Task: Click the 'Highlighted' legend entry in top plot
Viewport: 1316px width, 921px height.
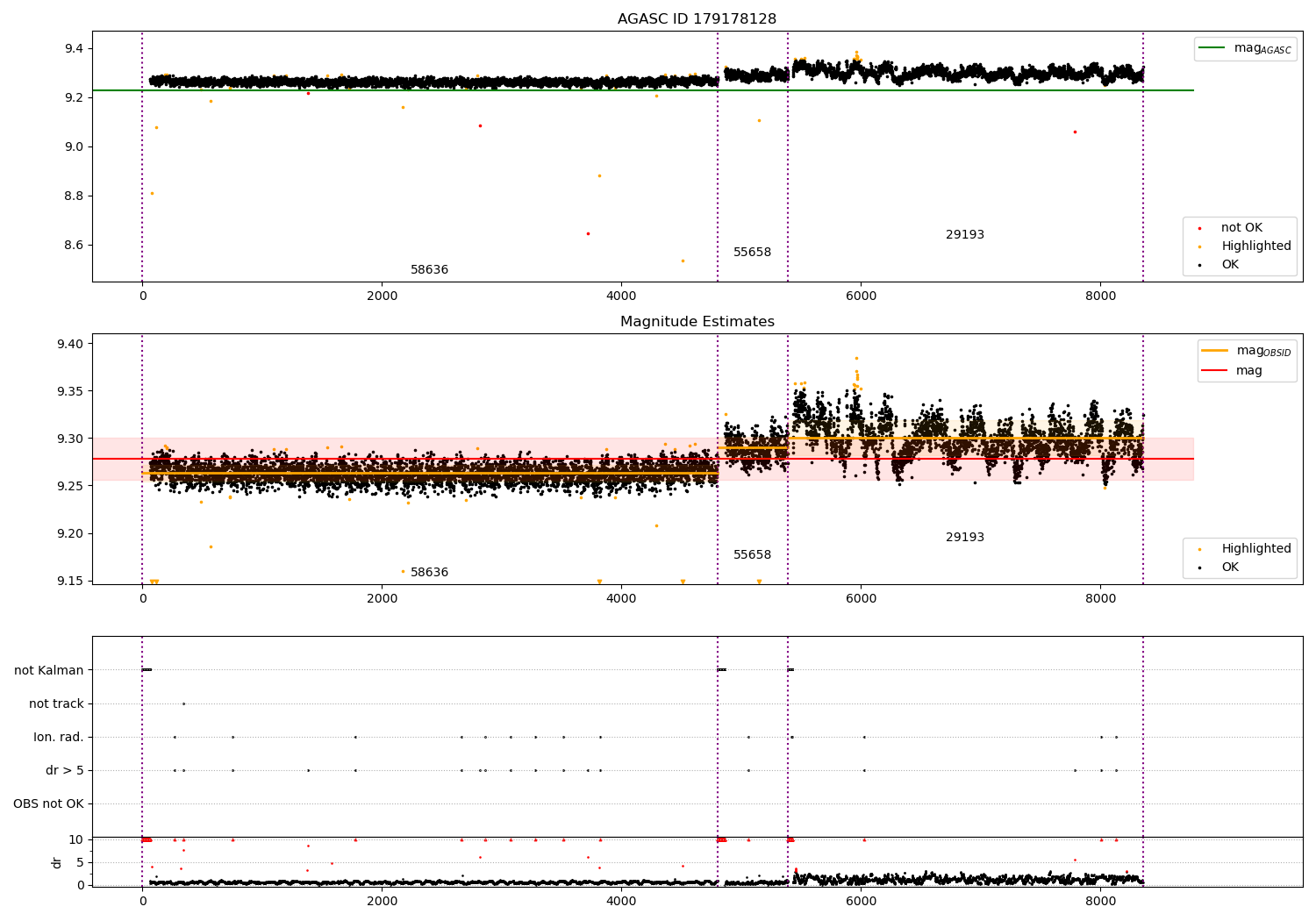Action: (1255, 246)
